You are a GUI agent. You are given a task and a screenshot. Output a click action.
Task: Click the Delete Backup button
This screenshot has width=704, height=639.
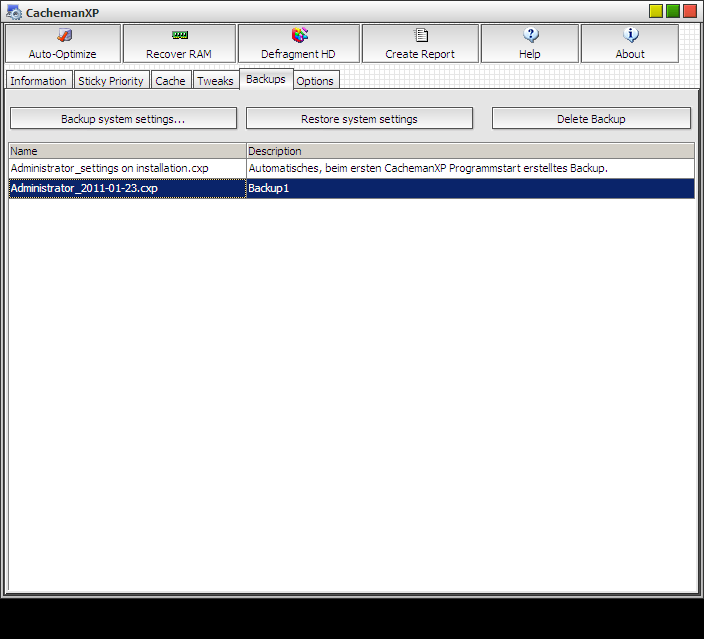point(591,119)
